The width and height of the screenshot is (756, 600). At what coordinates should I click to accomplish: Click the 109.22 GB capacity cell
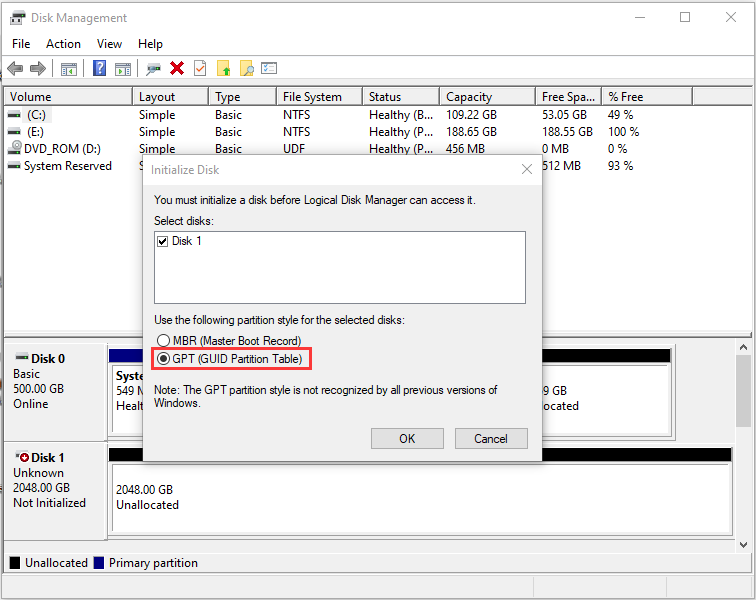[x=471, y=115]
